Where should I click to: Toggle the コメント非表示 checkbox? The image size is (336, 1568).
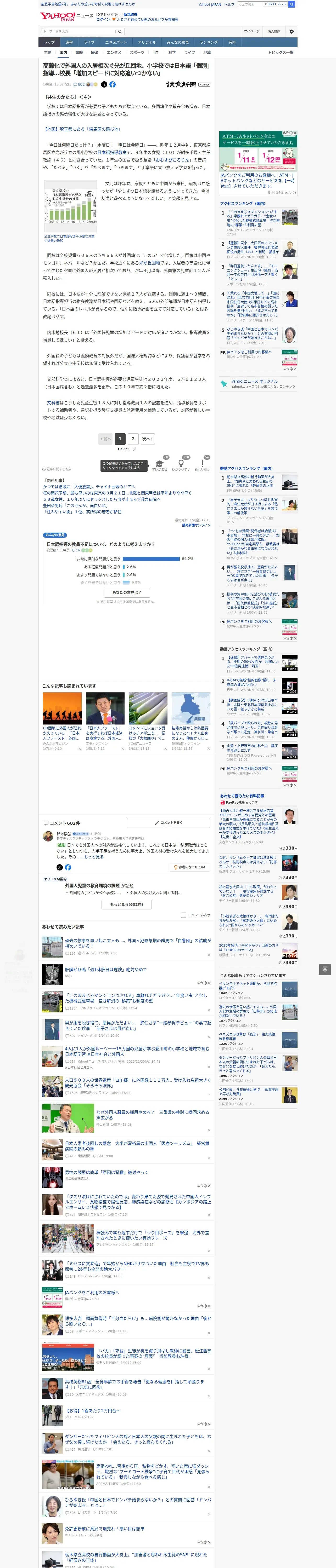click(x=183, y=915)
